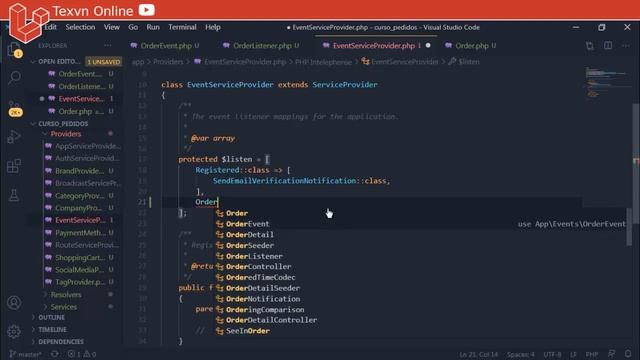
Task: Click the Open Changes editor icon
Action: tap(589, 46)
